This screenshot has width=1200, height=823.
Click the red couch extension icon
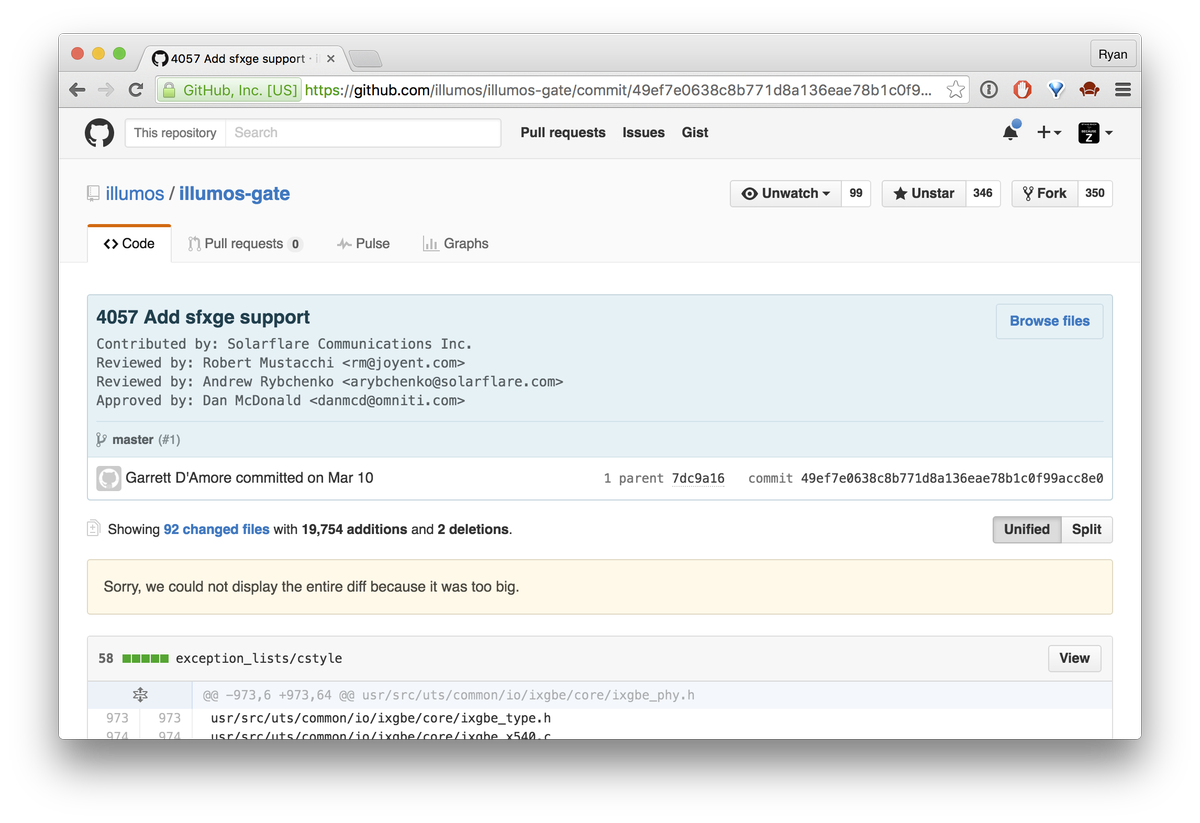point(1089,90)
